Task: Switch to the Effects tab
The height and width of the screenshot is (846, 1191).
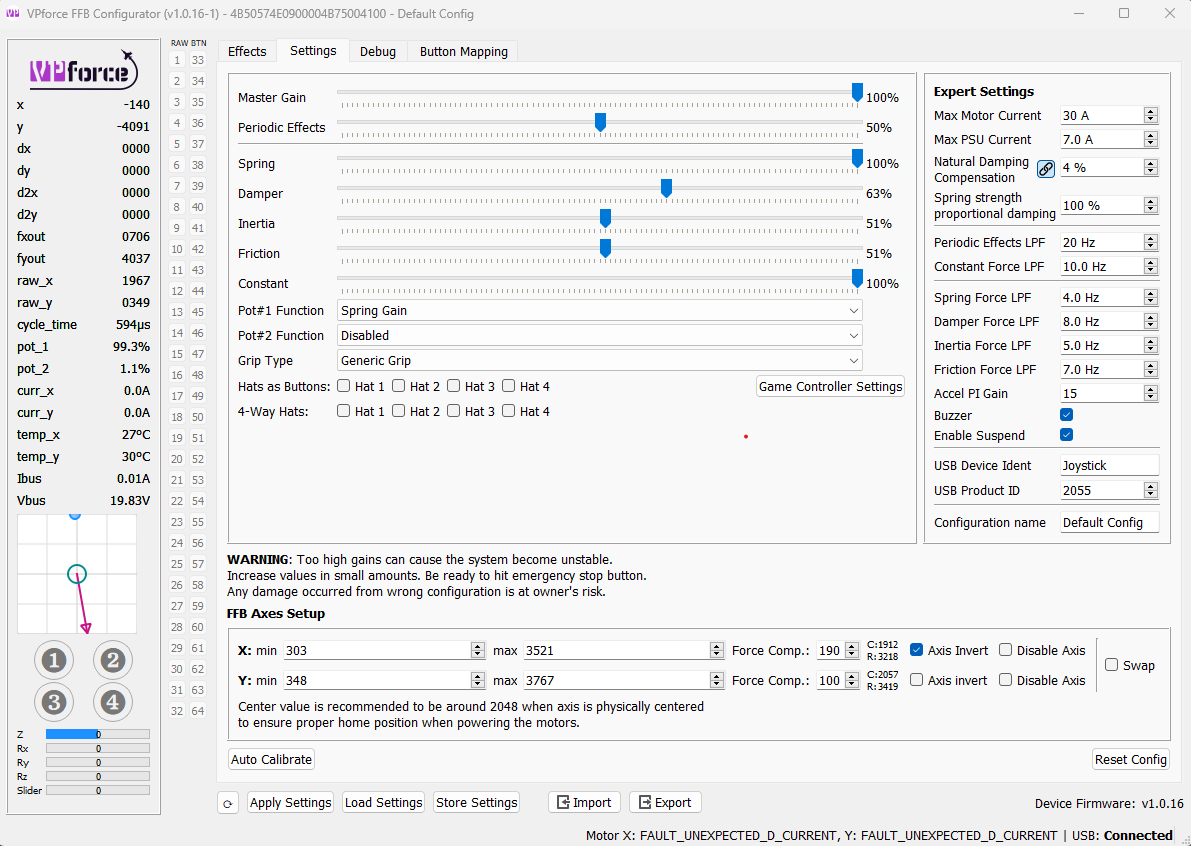Action: pos(247,51)
